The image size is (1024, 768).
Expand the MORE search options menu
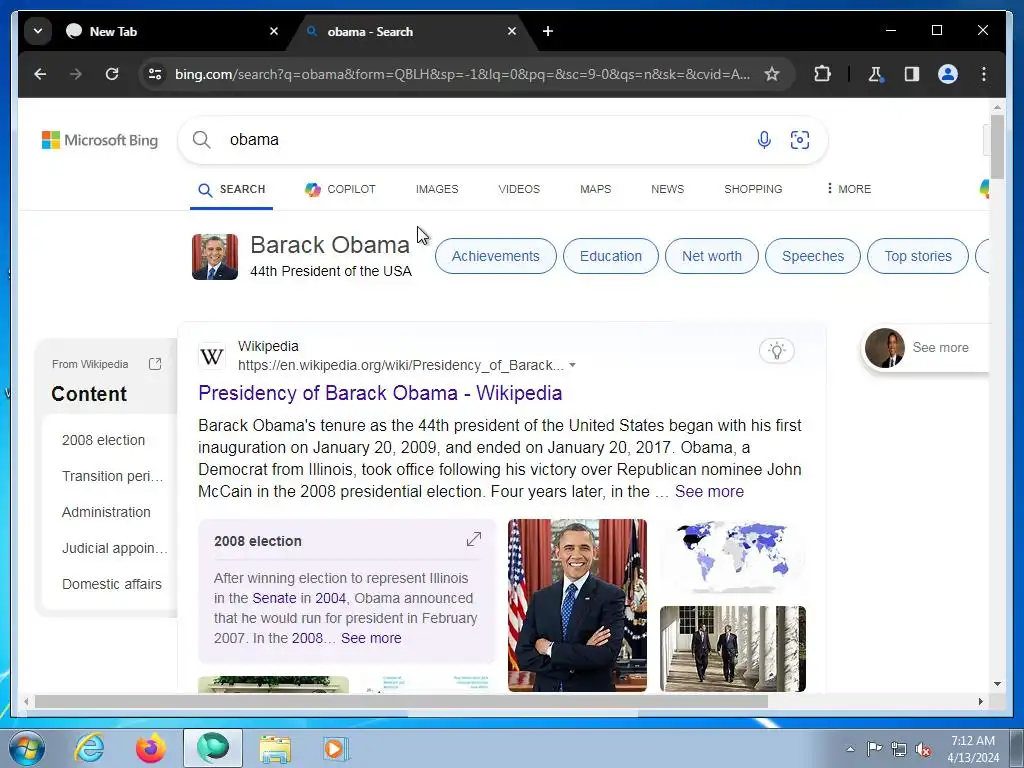point(848,189)
